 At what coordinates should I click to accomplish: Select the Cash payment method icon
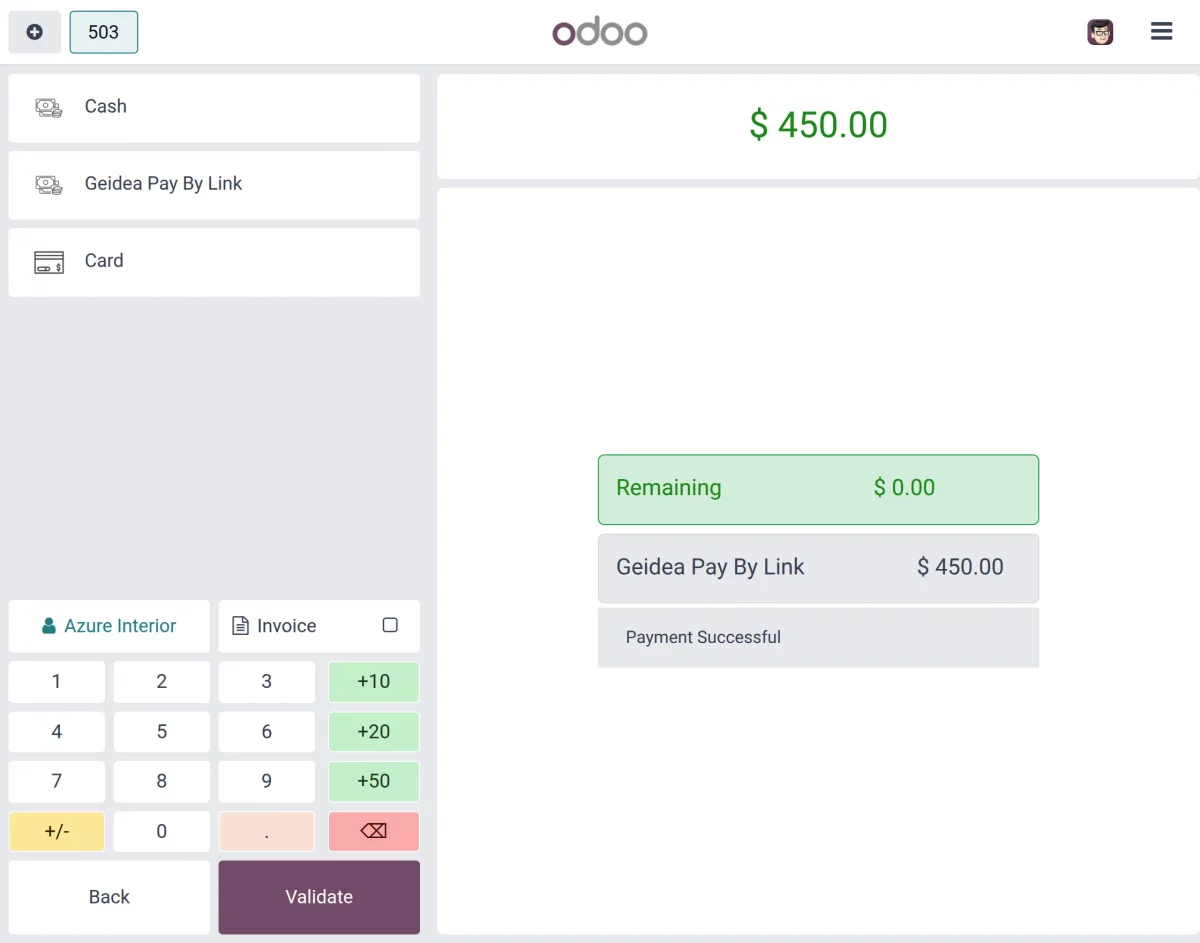point(48,106)
